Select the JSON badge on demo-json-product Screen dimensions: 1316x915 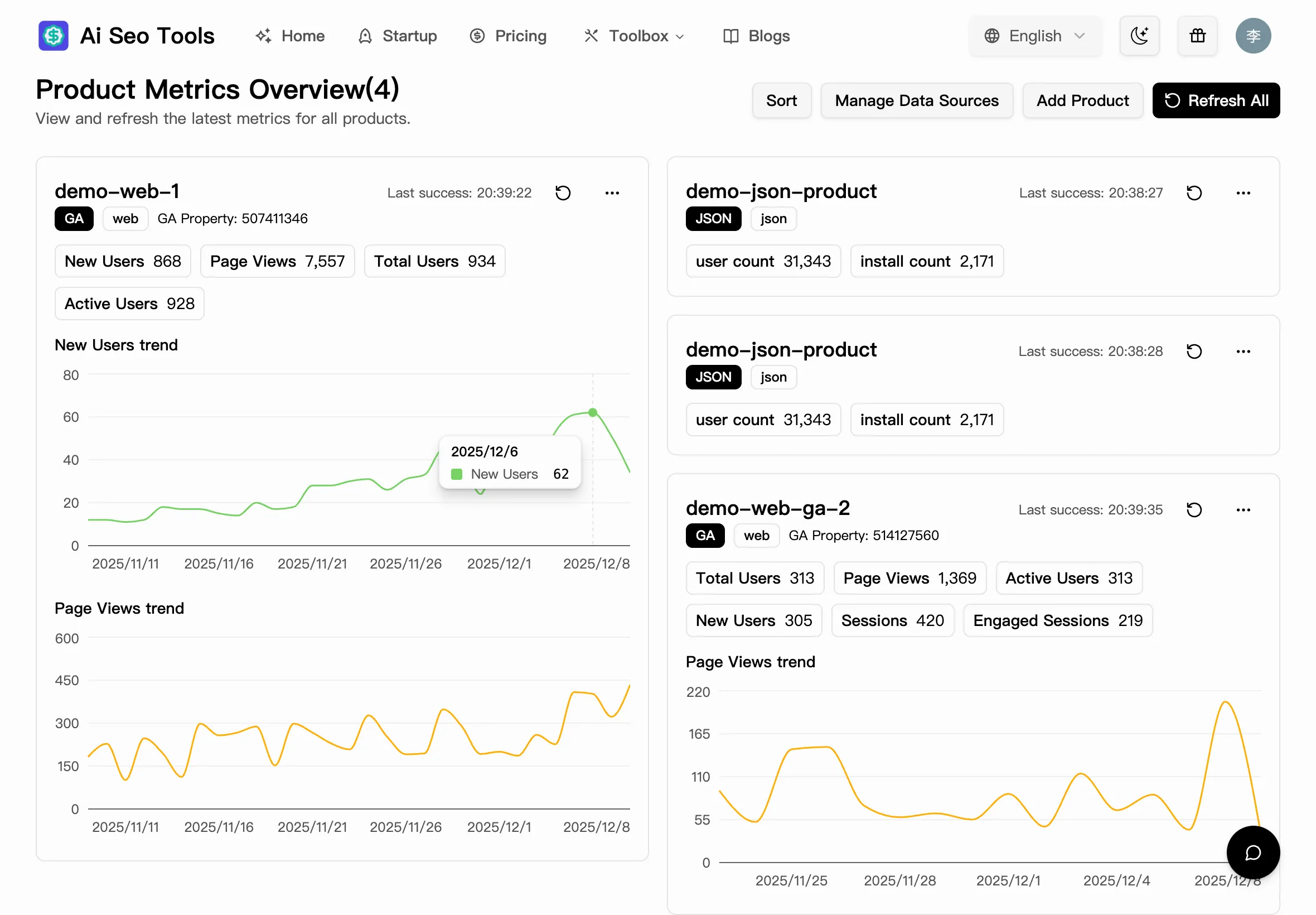click(x=713, y=219)
